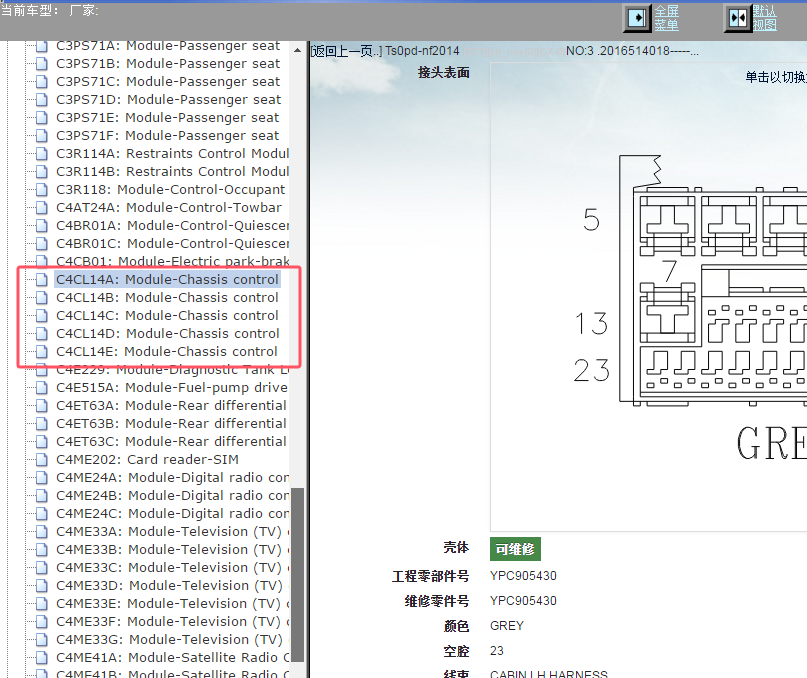Select C3PS71D Module-Passenger seat
807x678 pixels.
pyautogui.click(x=168, y=100)
